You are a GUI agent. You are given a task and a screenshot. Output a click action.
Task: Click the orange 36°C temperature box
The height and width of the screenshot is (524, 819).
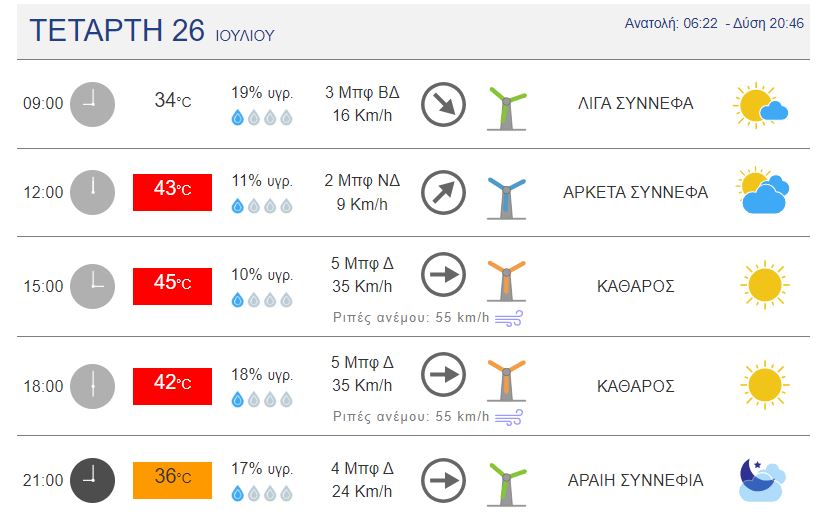(172, 479)
